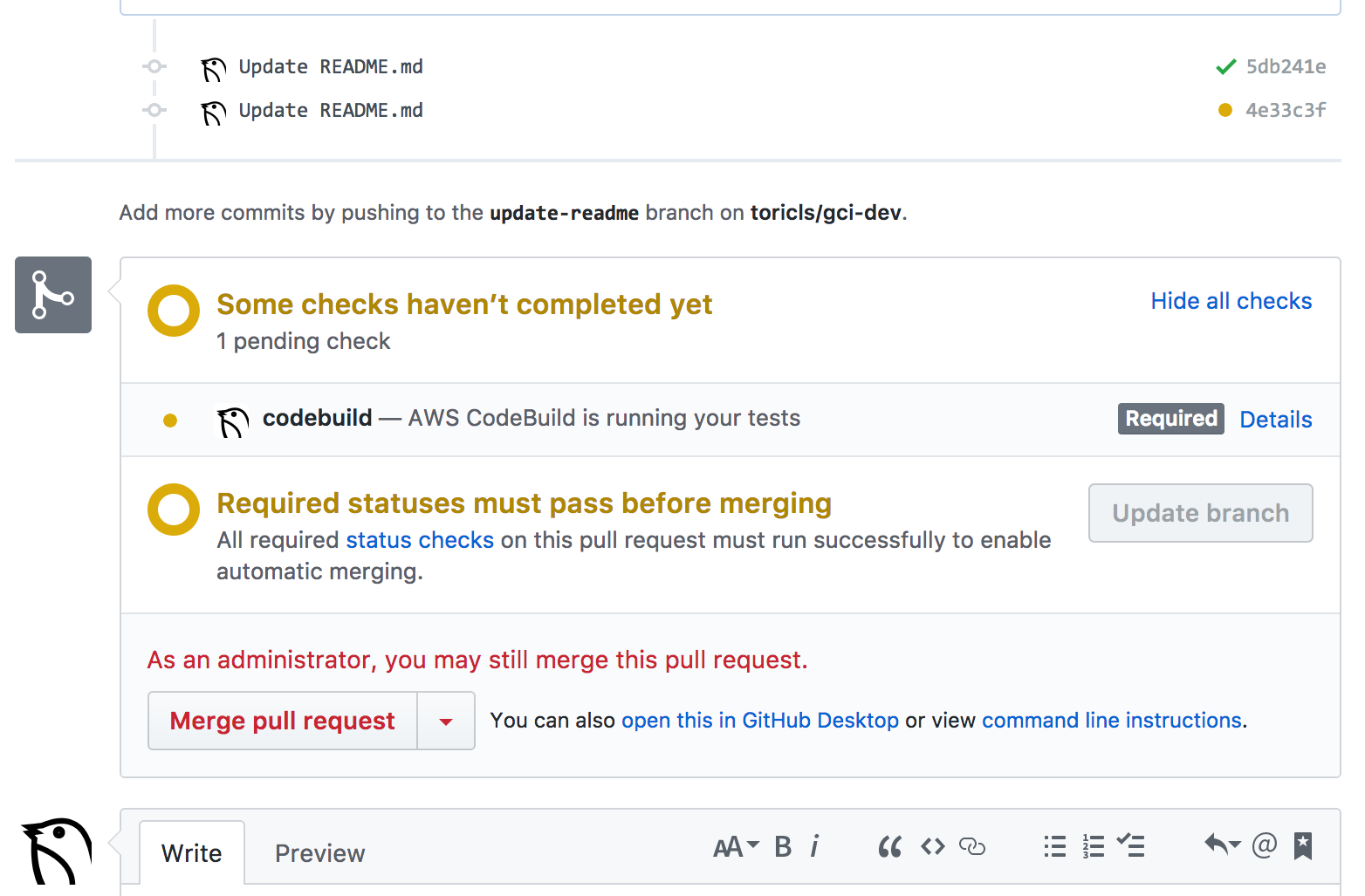Click the italic text formatting icon
The width and height of the screenshot is (1365, 896).
(x=814, y=846)
